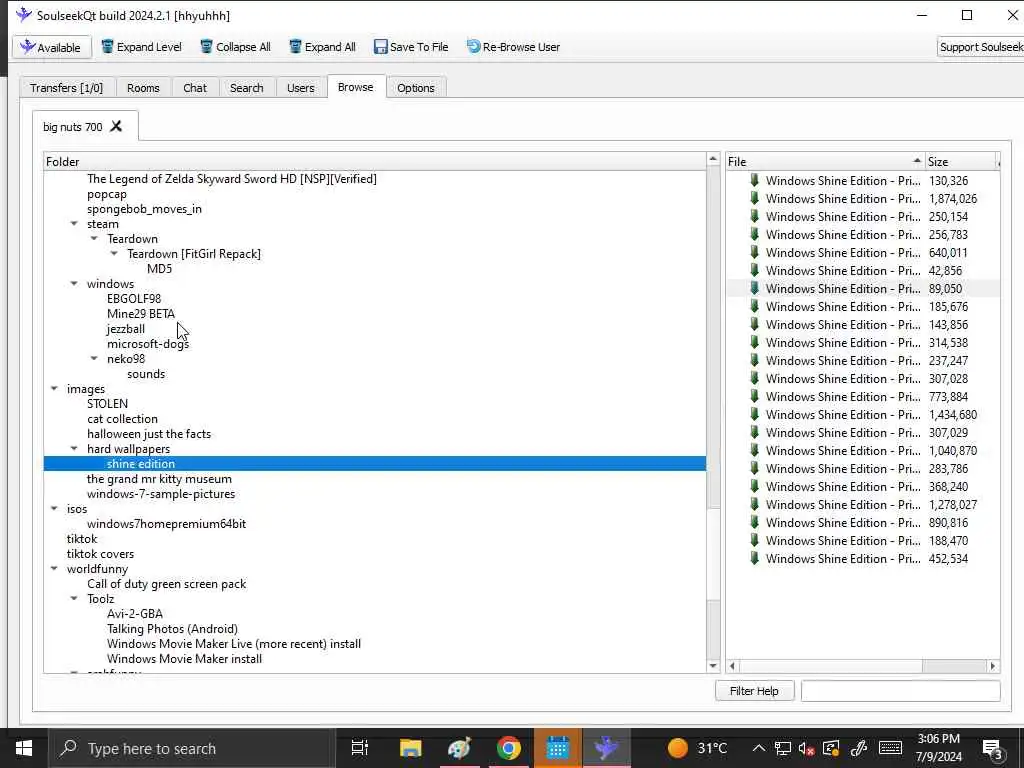The height and width of the screenshot is (768, 1024).
Task: Collapse Teardown [FitGirl Repack] folder arrow
Action: coord(114,253)
